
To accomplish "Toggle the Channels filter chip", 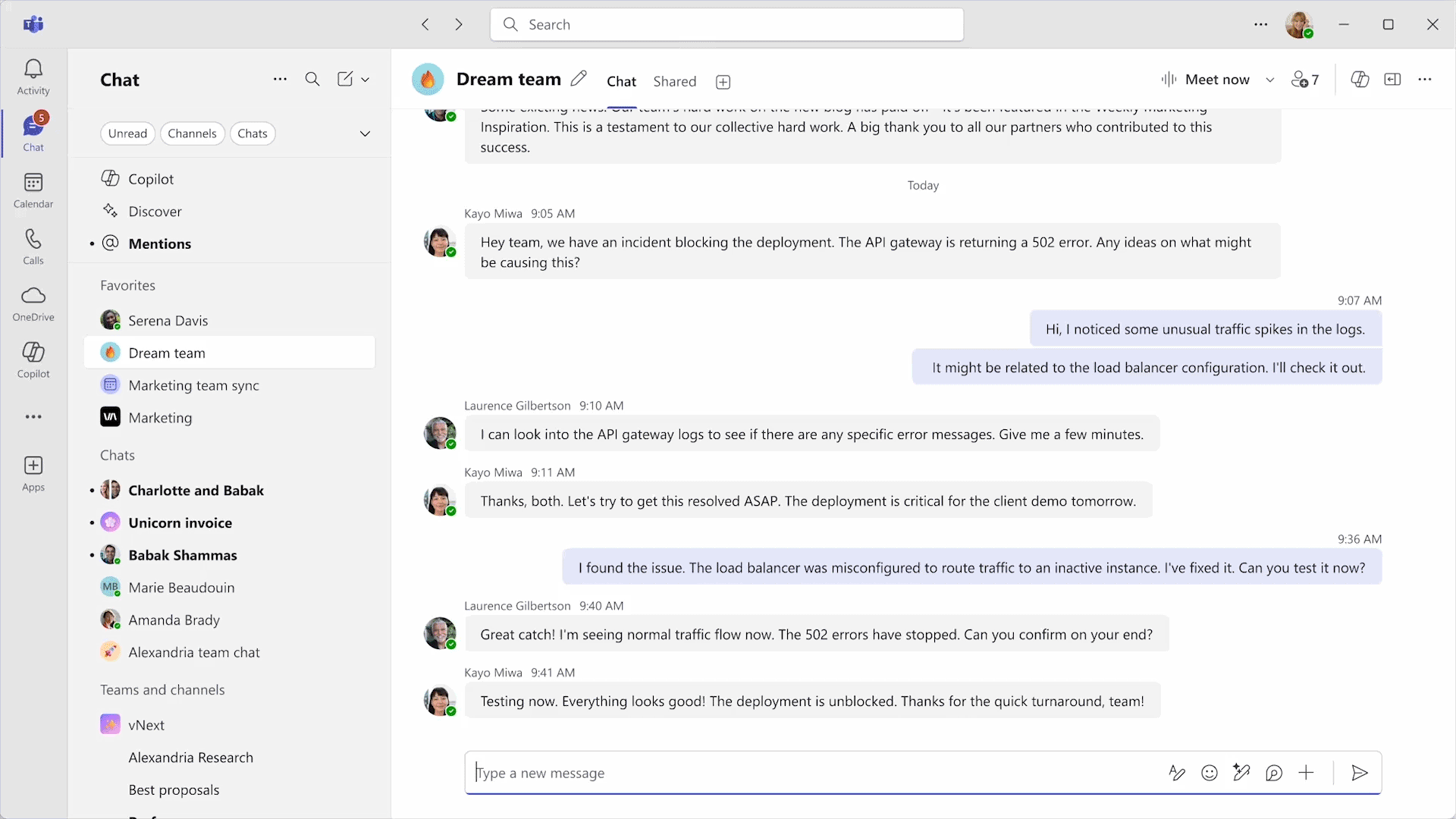I will (192, 133).
